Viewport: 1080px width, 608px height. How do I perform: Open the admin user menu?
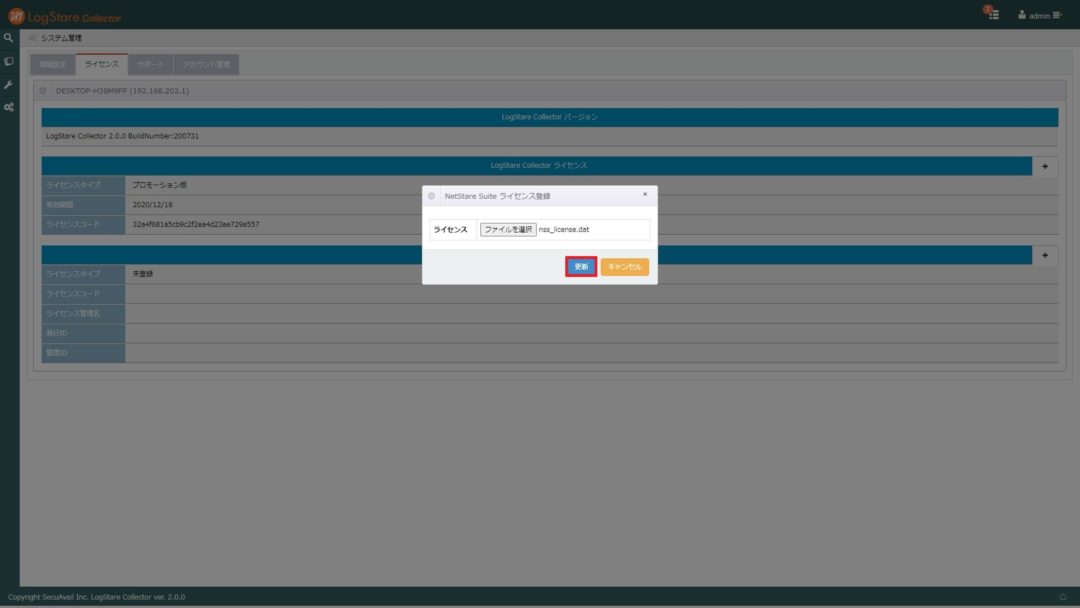[1039, 15]
